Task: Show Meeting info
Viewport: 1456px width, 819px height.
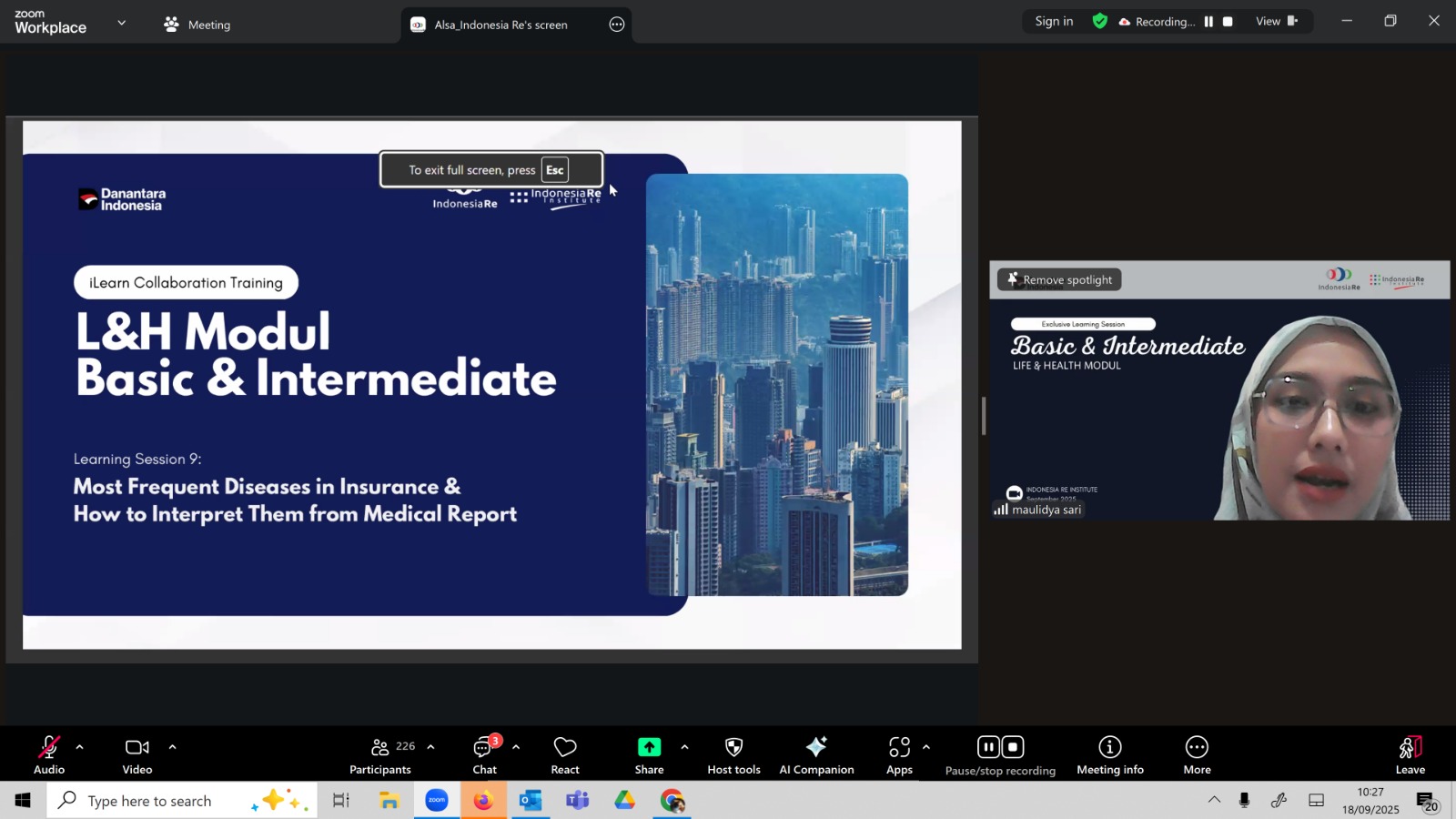Action: pos(1110,754)
